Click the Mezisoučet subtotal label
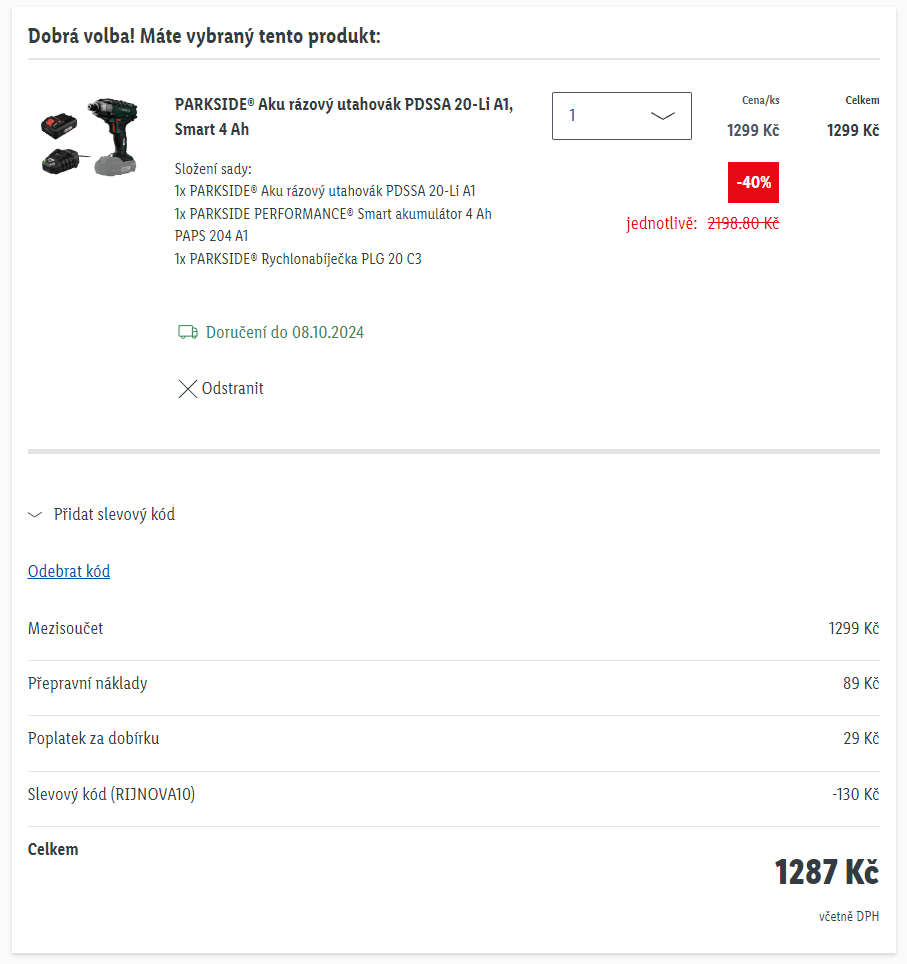Image resolution: width=907 pixels, height=964 pixels. [66, 629]
